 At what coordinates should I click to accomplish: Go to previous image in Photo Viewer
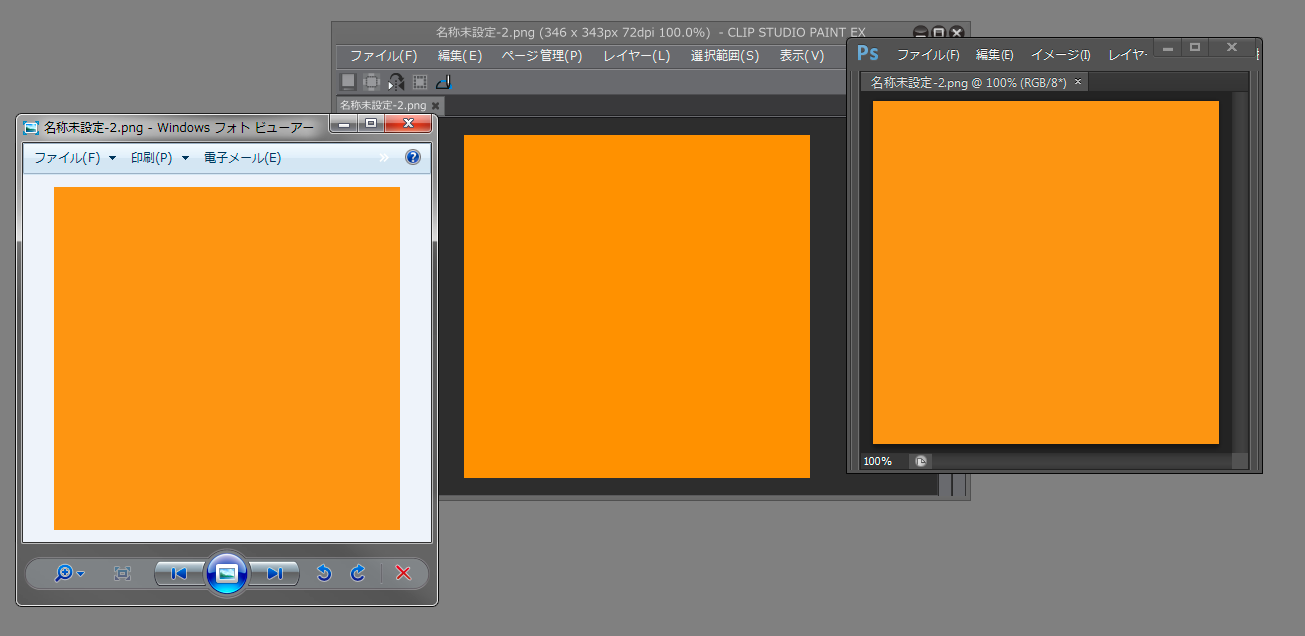[179, 573]
